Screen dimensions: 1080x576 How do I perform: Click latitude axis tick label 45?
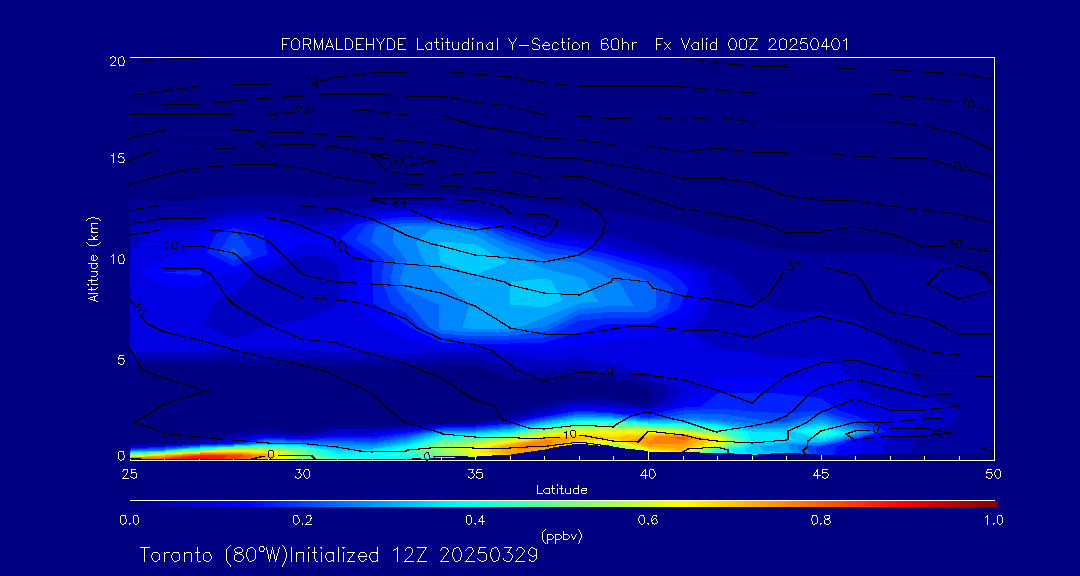click(x=821, y=474)
